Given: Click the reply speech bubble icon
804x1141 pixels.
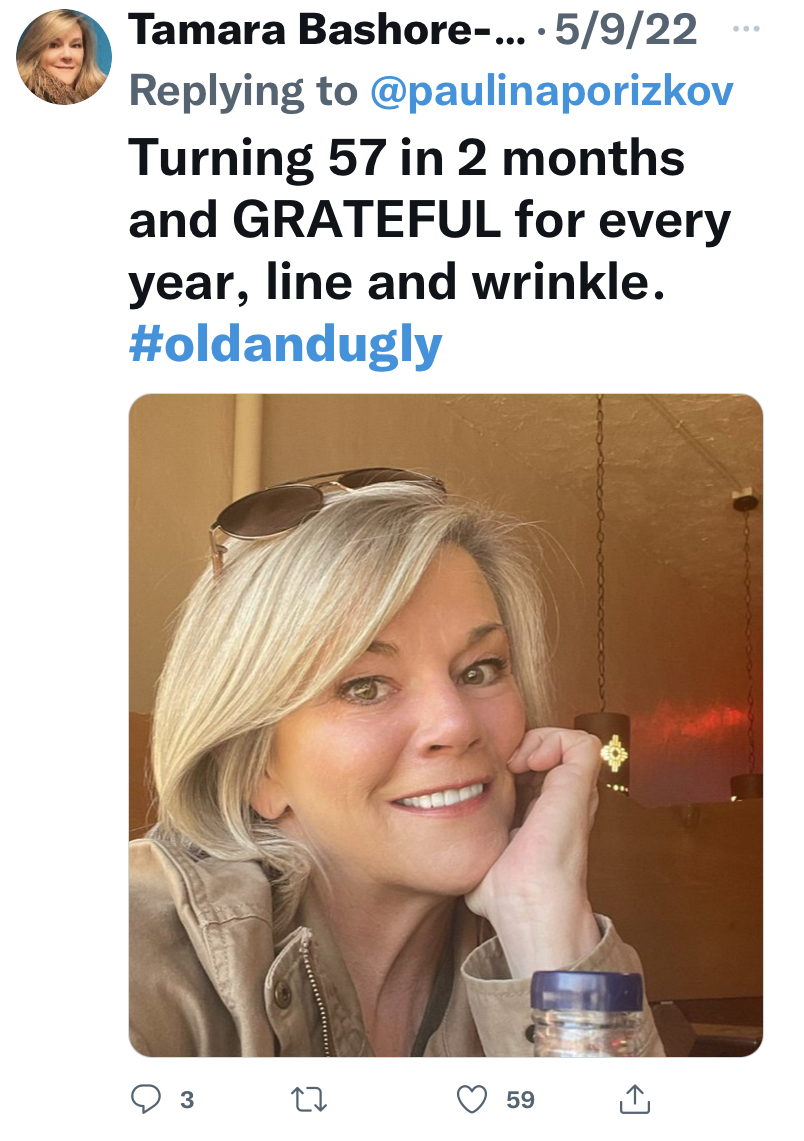Looking at the screenshot, I should [x=146, y=1100].
